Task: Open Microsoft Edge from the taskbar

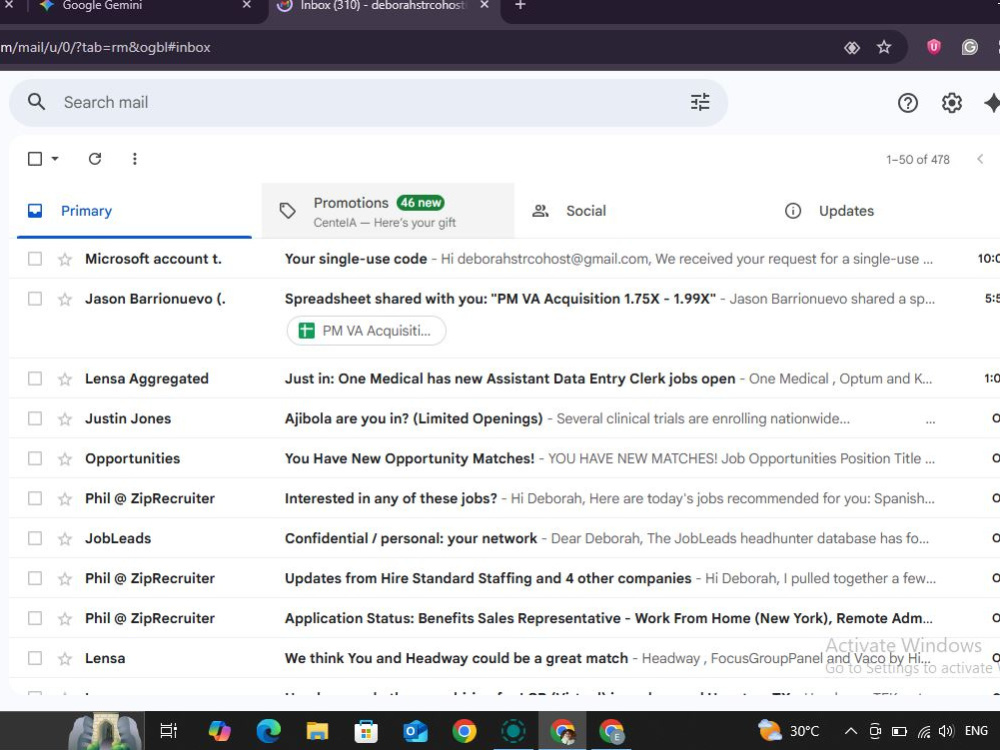Action: (x=268, y=731)
